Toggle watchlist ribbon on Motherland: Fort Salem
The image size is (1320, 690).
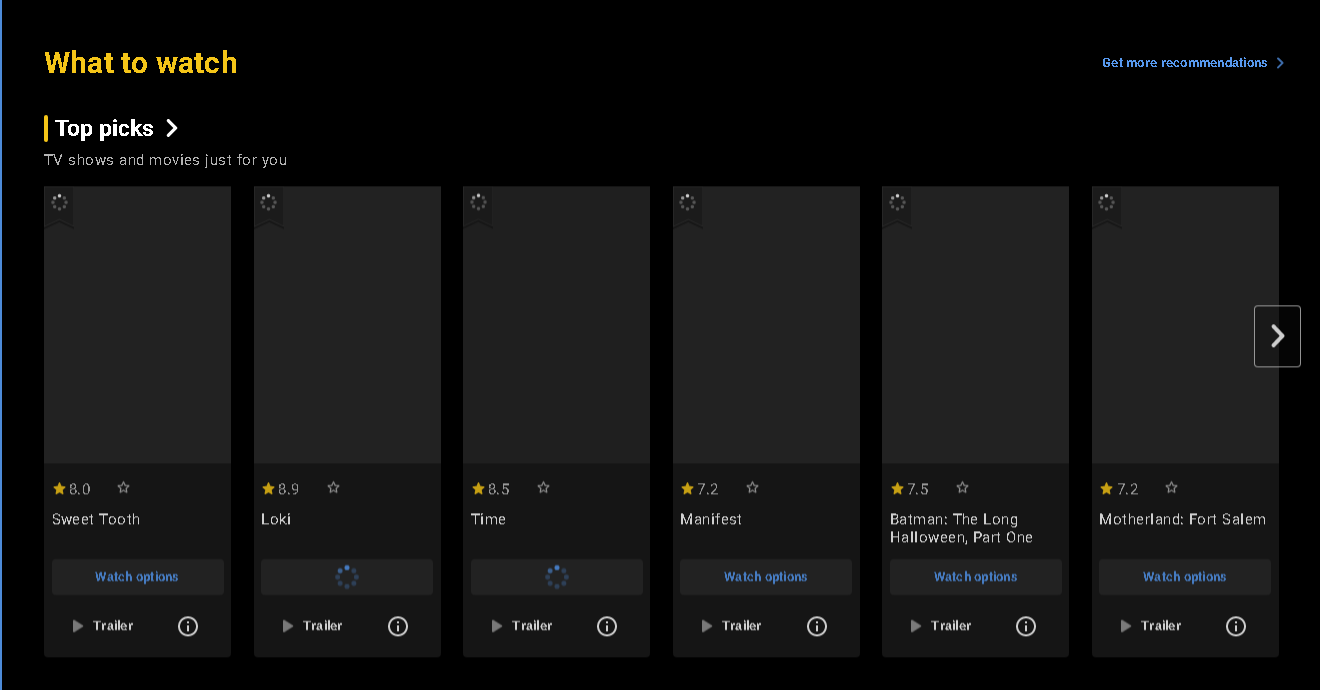coord(1107,204)
